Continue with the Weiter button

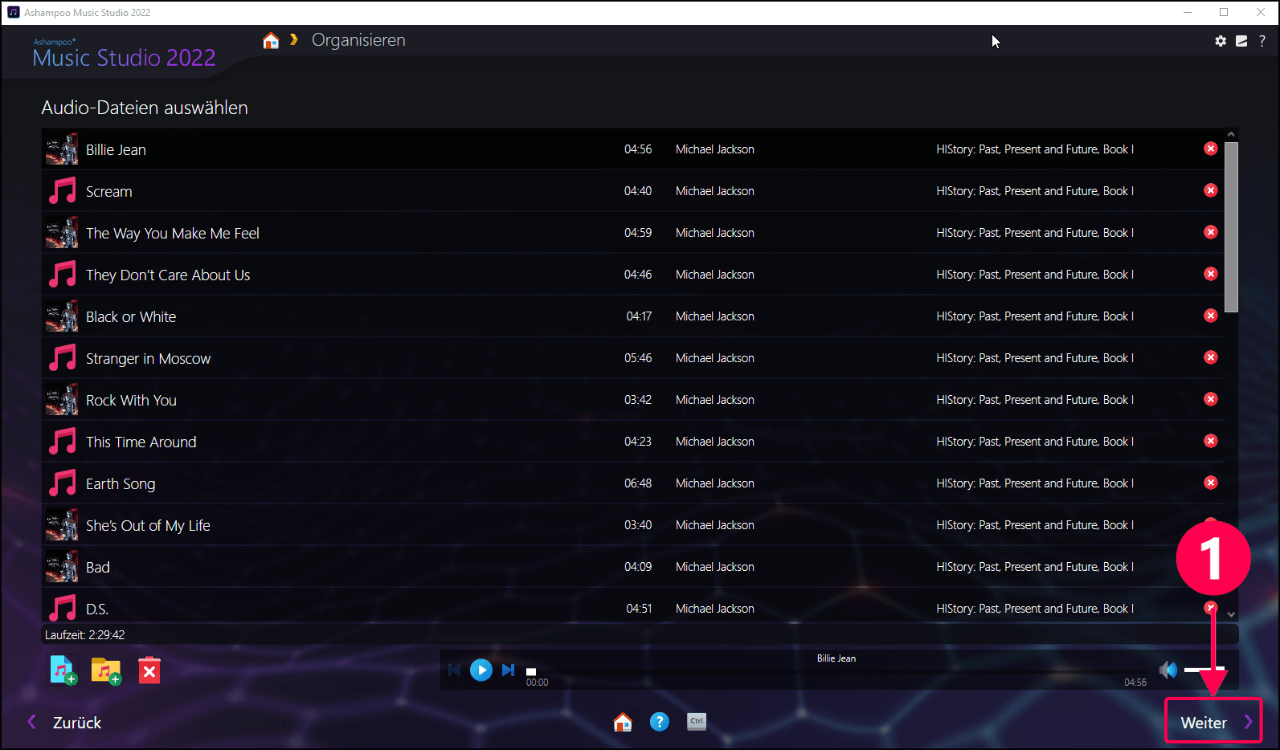pyautogui.click(x=1213, y=722)
